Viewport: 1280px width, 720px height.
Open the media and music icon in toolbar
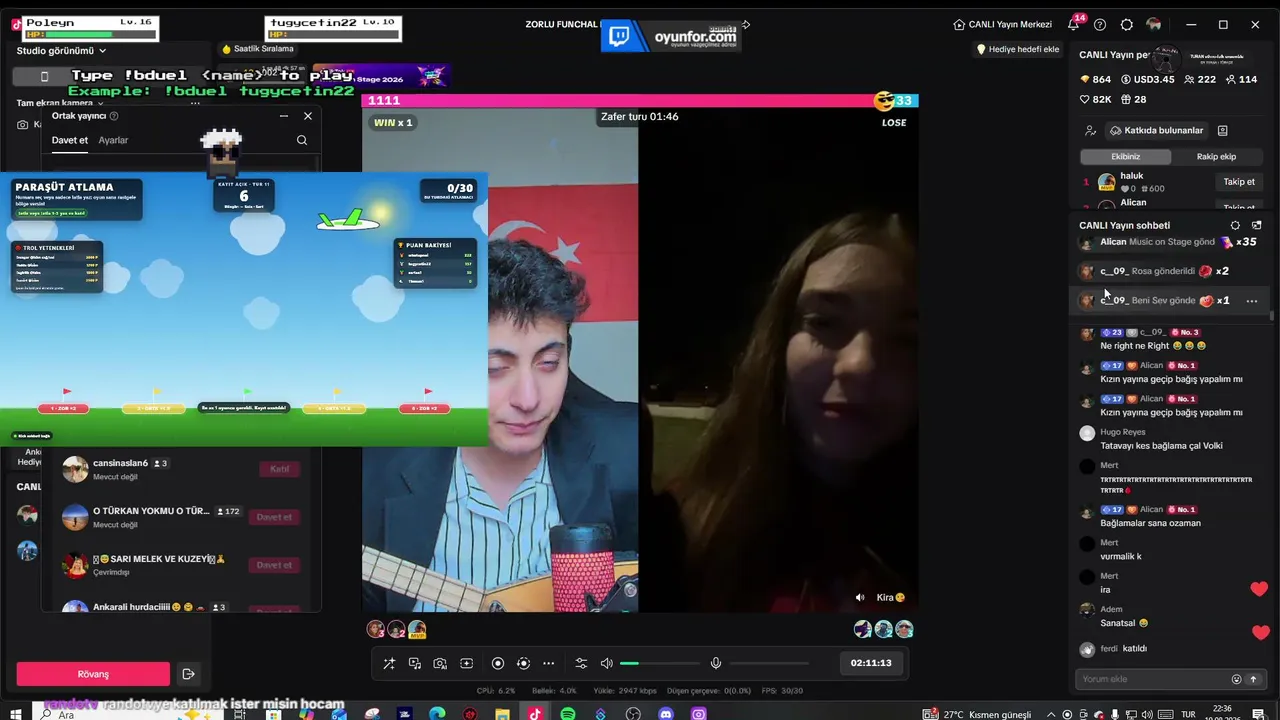pos(415,663)
